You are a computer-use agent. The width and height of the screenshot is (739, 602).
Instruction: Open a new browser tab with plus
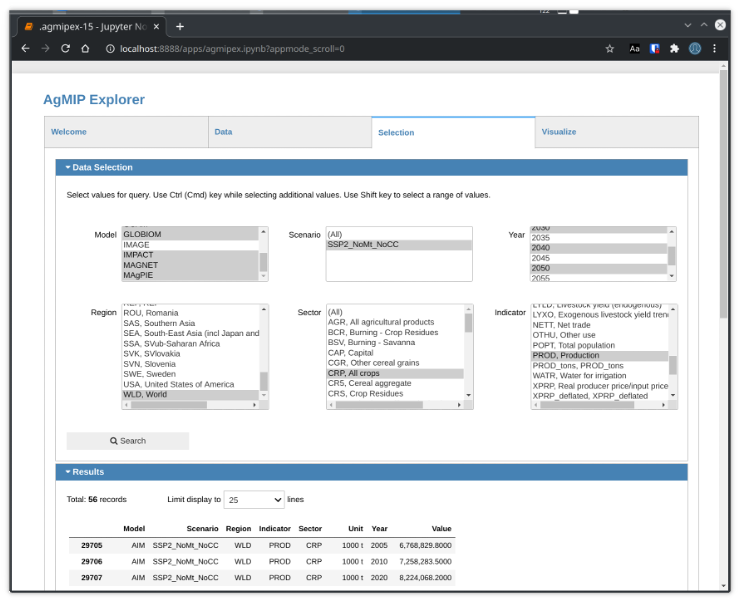pyautogui.click(x=180, y=27)
